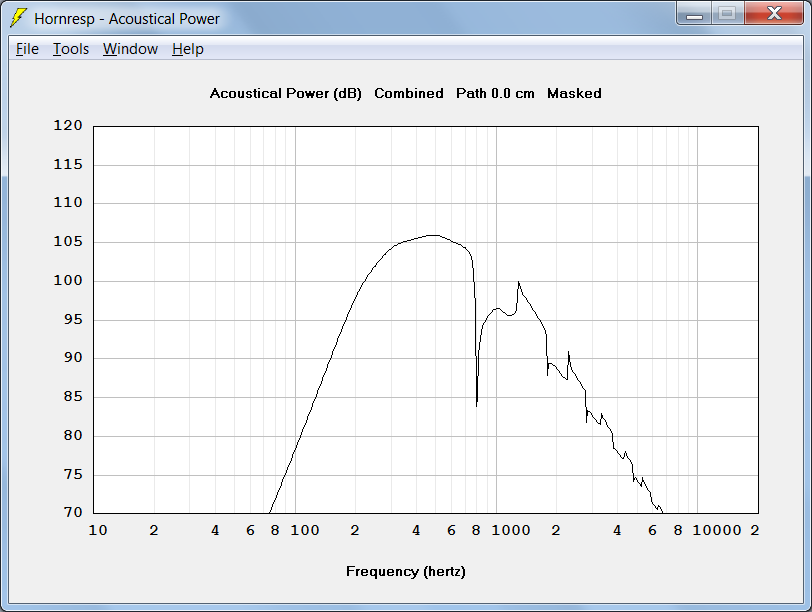Click the sharp notch bottoming out near 85 dB
812x612 pixels.
pos(476,405)
